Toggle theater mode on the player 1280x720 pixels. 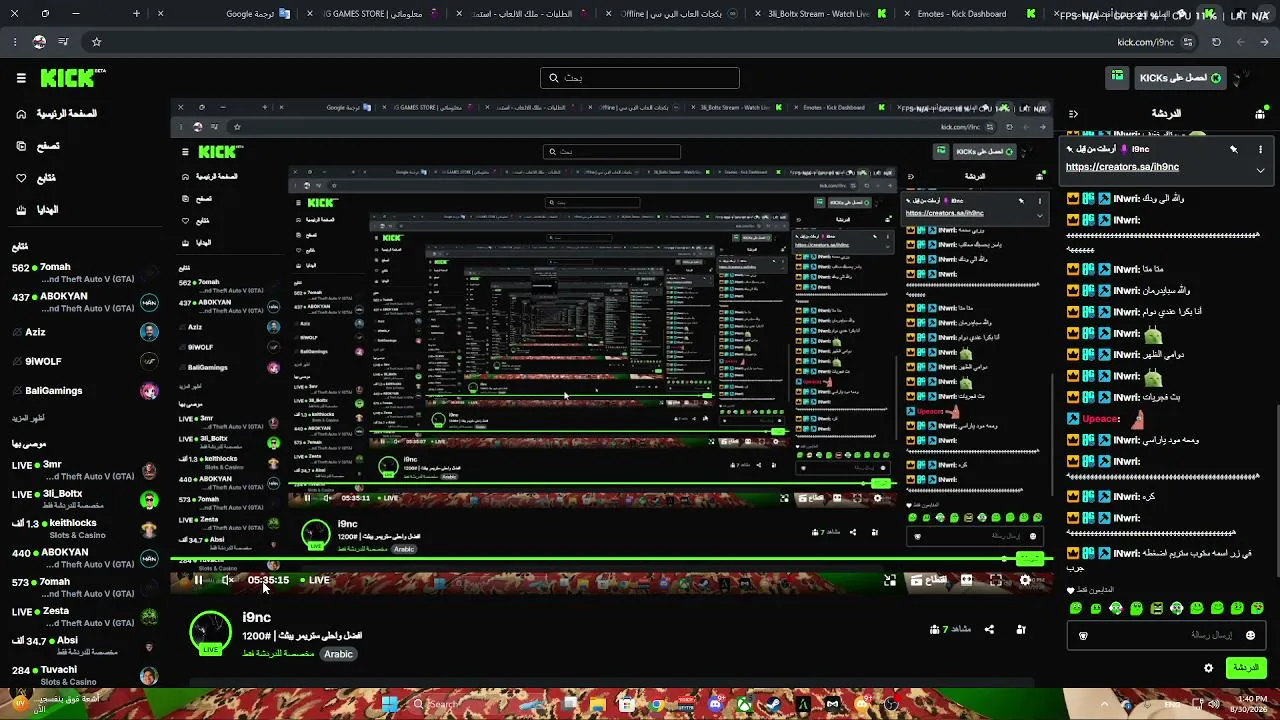coord(967,580)
